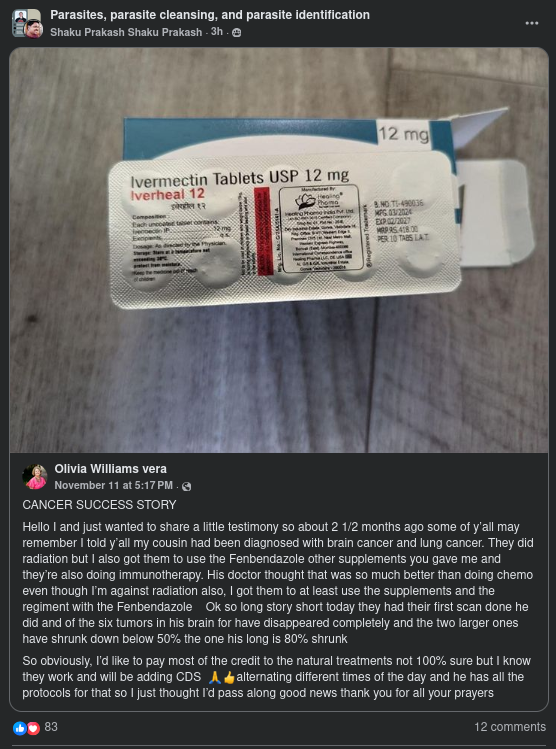The width and height of the screenshot is (556, 749).
Task: Click the group members privacy icon
Action: tap(236, 32)
